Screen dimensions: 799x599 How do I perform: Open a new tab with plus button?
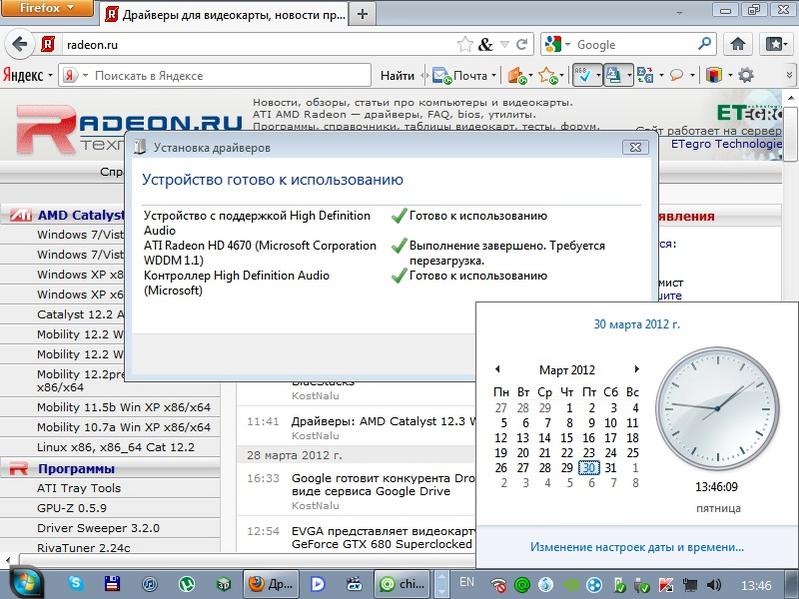pyautogui.click(x=362, y=14)
